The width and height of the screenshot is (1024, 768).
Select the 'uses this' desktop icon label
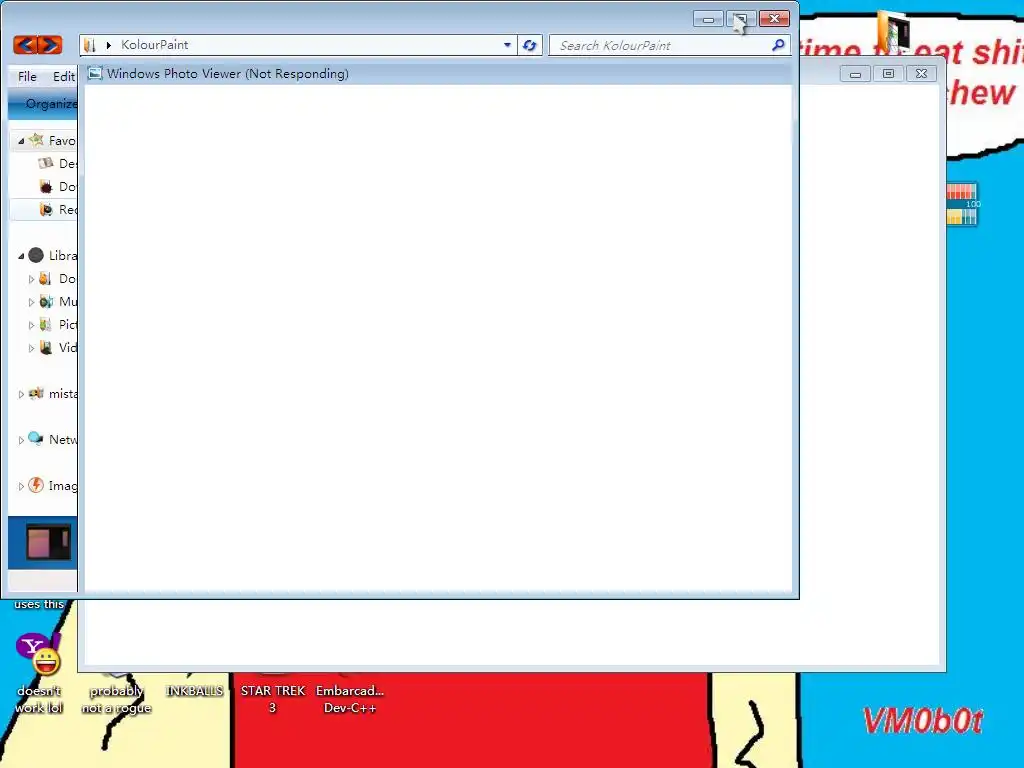[x=39, y=604]
